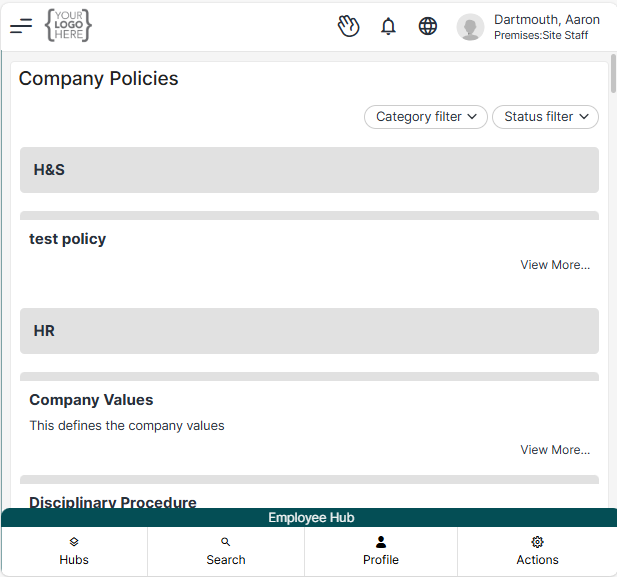View more of test policy
This screenshot has height=577, width=617.
coord(555,265)
